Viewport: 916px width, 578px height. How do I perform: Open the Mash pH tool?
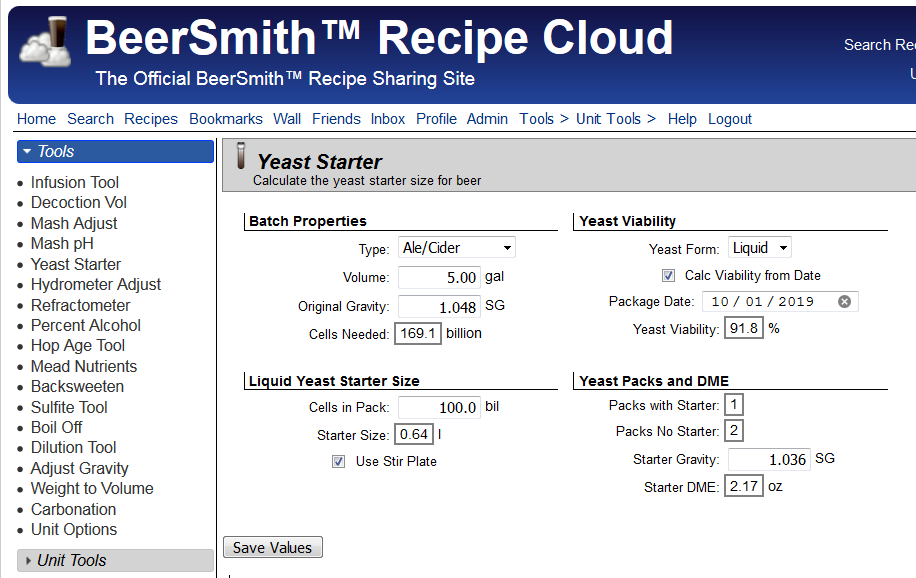pos(62,243)
